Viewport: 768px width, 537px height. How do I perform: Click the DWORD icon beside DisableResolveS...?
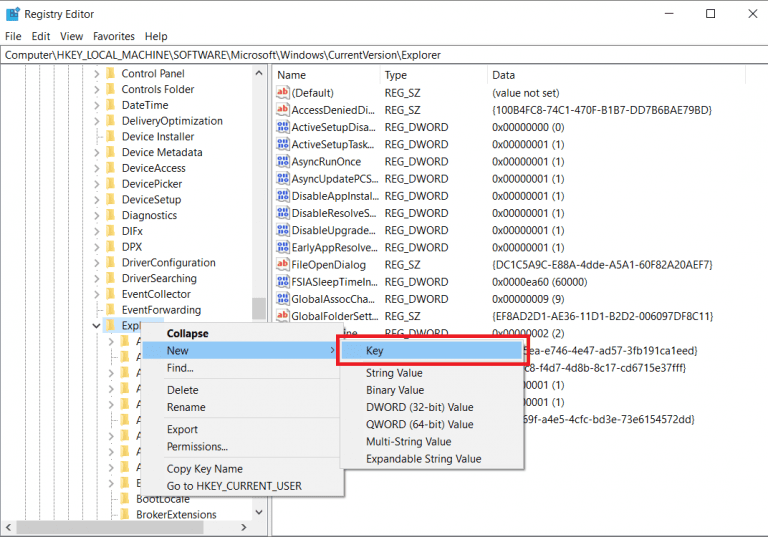[283, 212]
